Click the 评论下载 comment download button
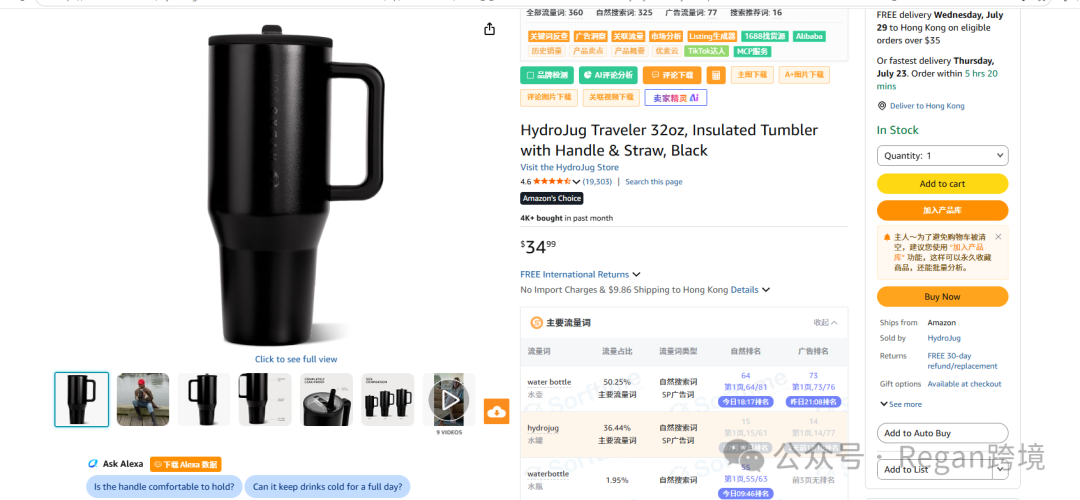The width and height of the screenshot is (1080, 500). tap(672, 75)
